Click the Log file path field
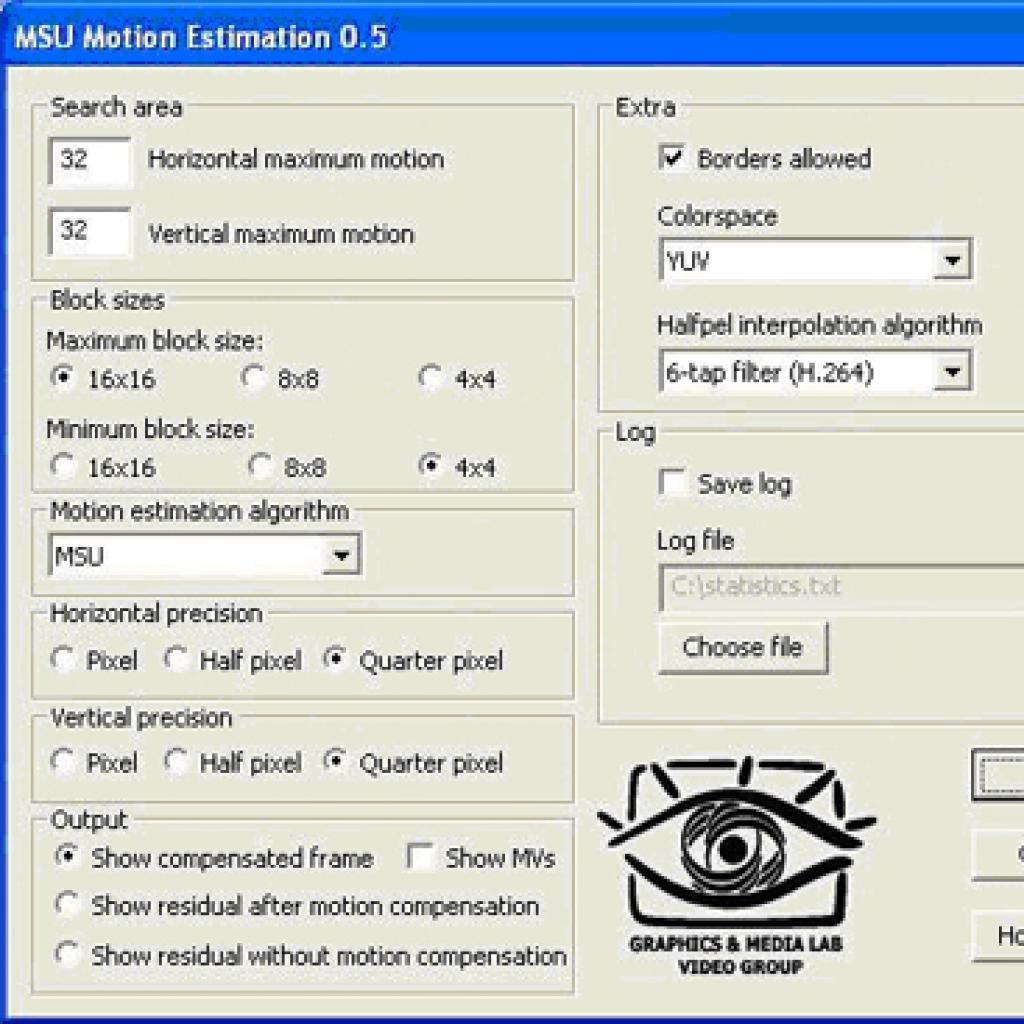Viewport: 1024px width, 1024px height. (x=841, y=586)
